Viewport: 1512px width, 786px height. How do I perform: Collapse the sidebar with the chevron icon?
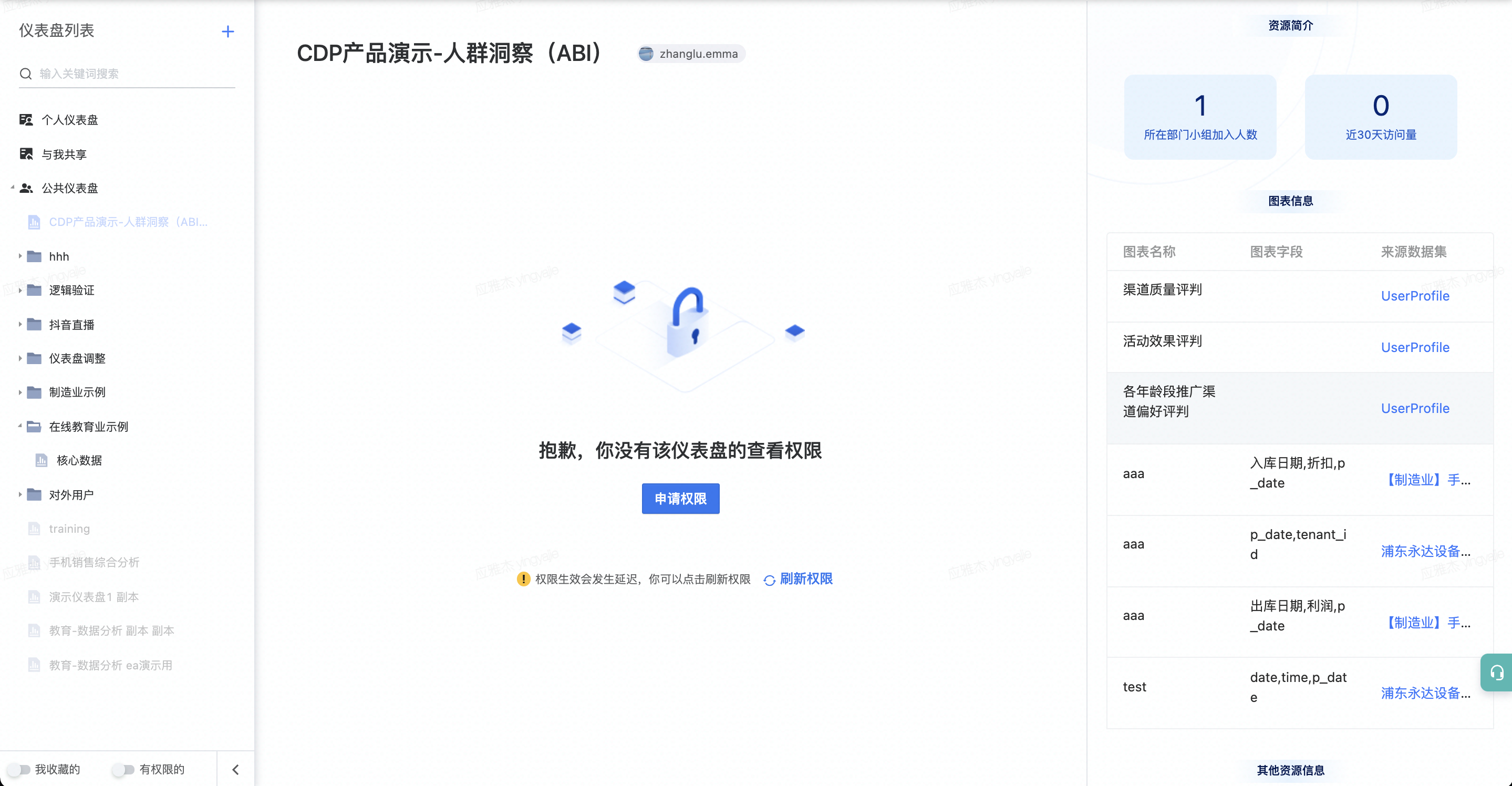(235, 770)
